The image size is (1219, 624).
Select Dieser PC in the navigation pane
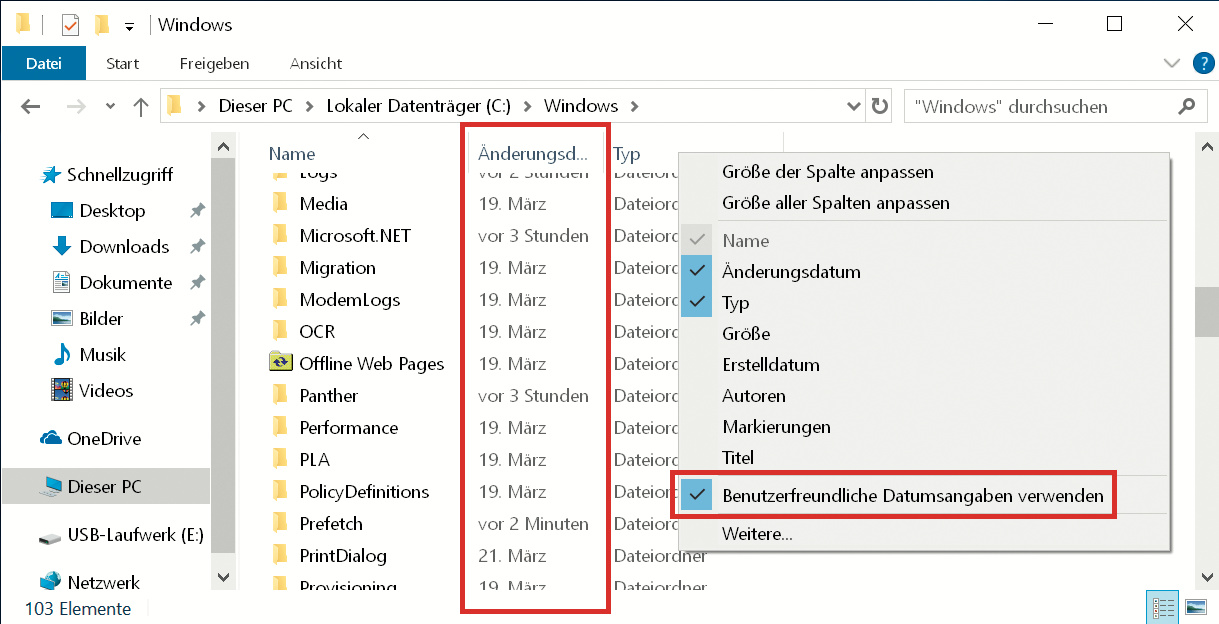click(x=104, y=487)
